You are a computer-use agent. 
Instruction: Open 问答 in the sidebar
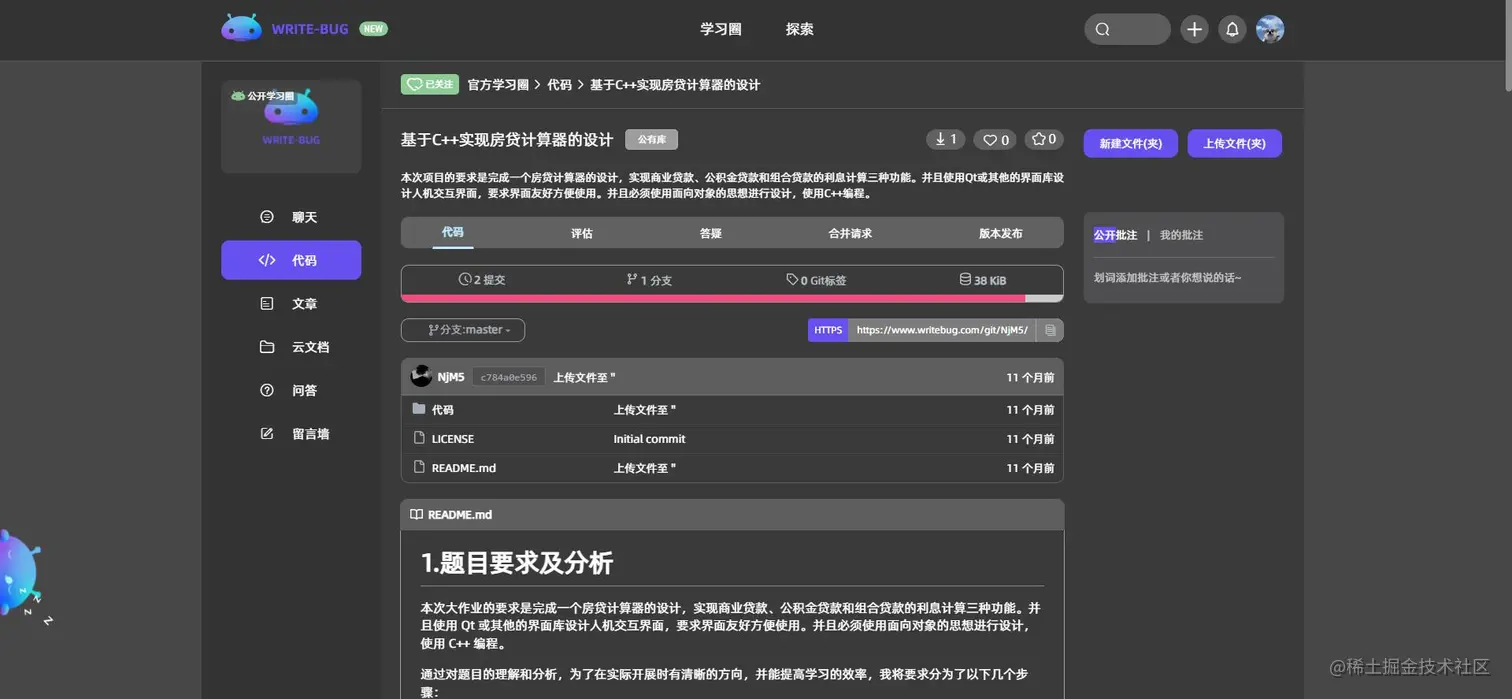(291, 391)
